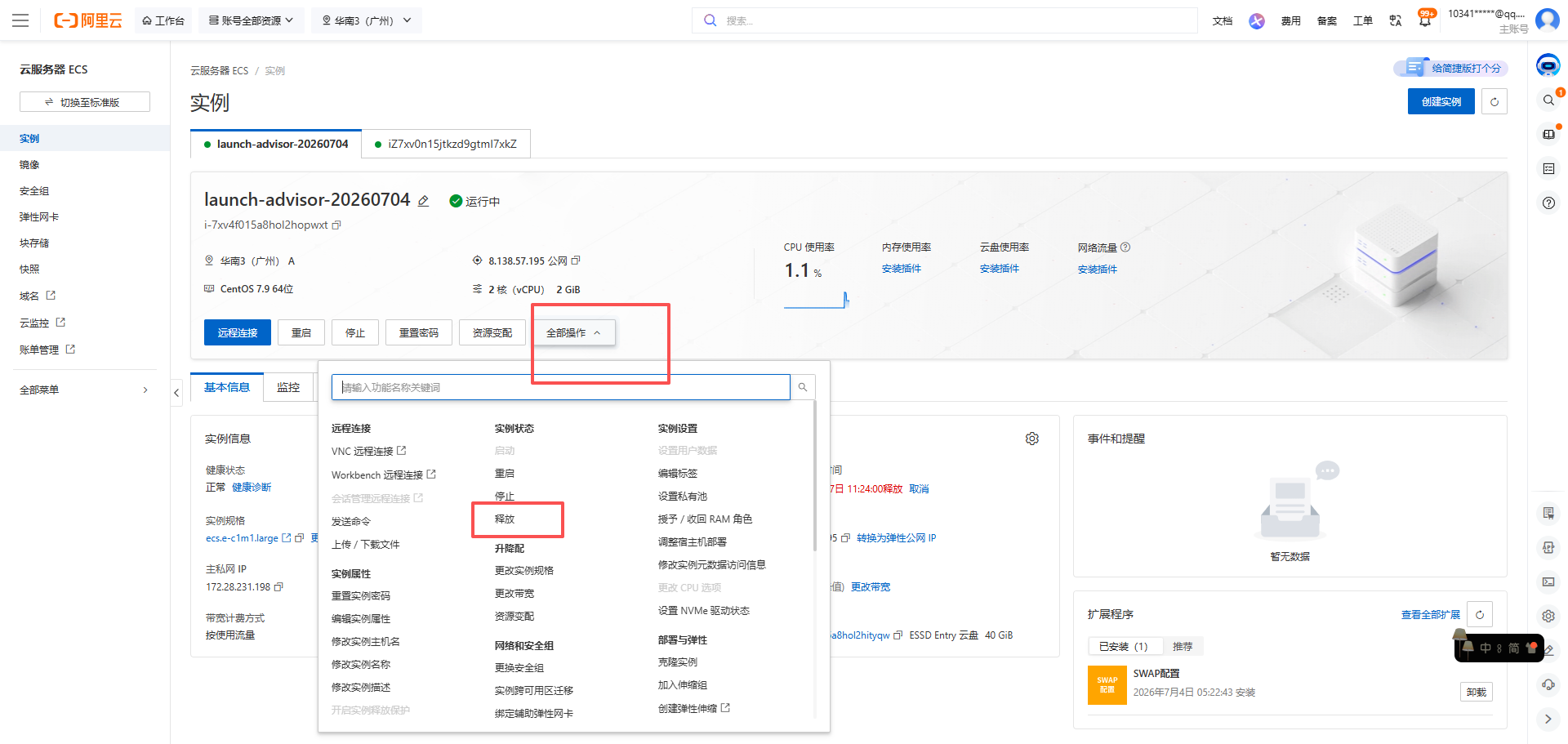Copy the public IP 8.138.57.195
The width and height of the screenshot is (1568, 744).
click(x=576, y=261)
